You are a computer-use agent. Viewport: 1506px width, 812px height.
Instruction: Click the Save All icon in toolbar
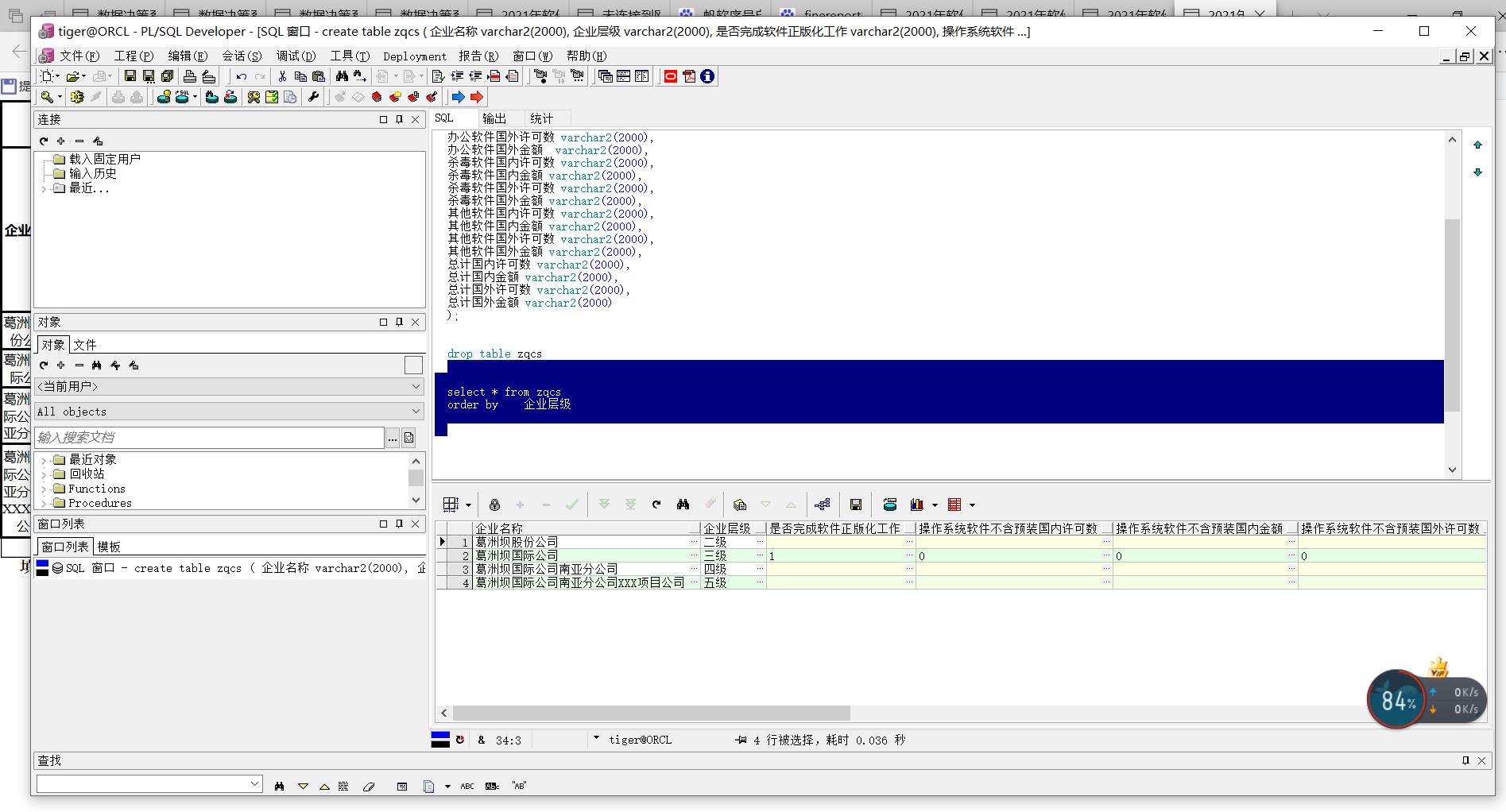coord(167,76)
